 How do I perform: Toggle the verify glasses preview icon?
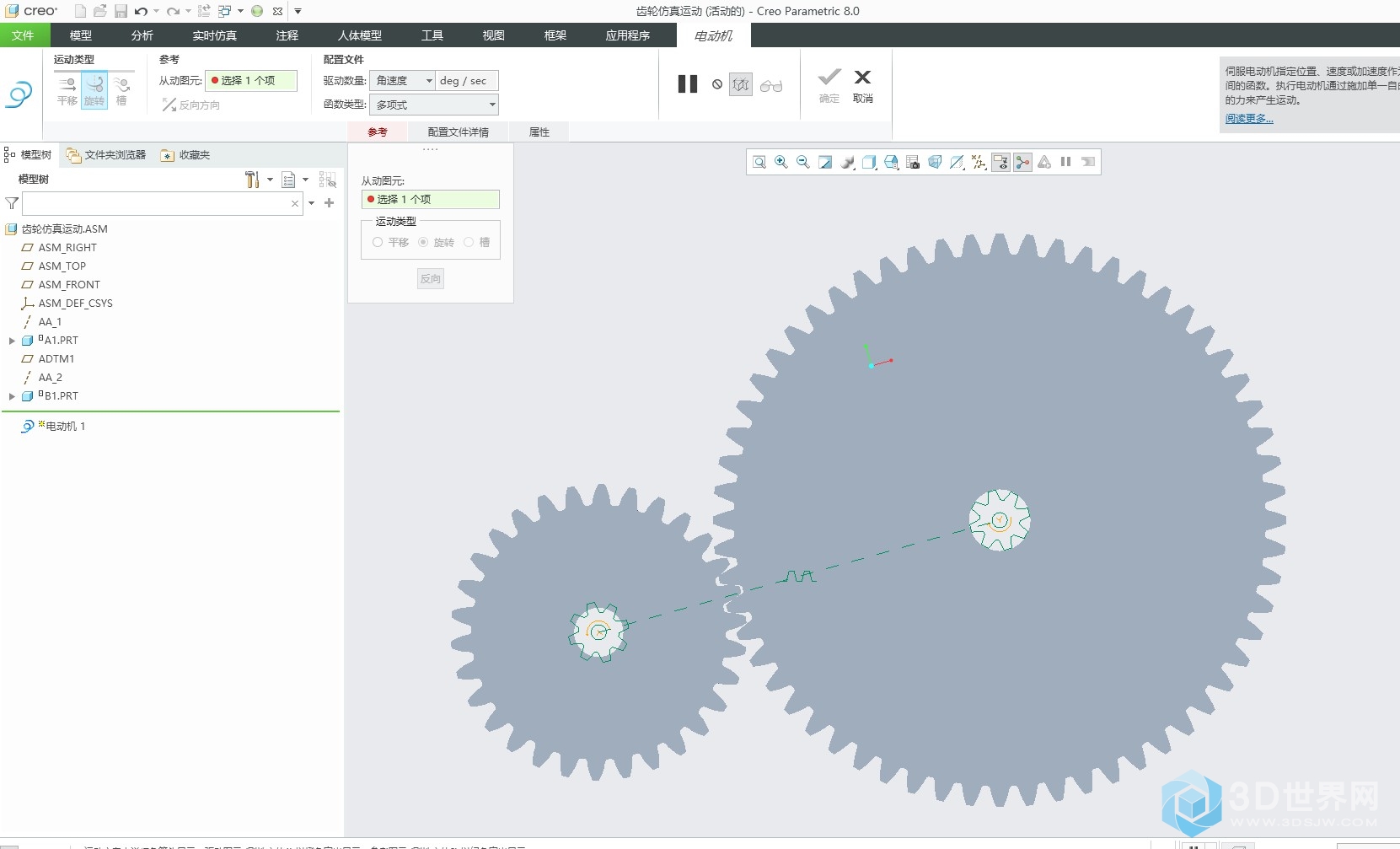pyautogui.click(x=771, y=85)
